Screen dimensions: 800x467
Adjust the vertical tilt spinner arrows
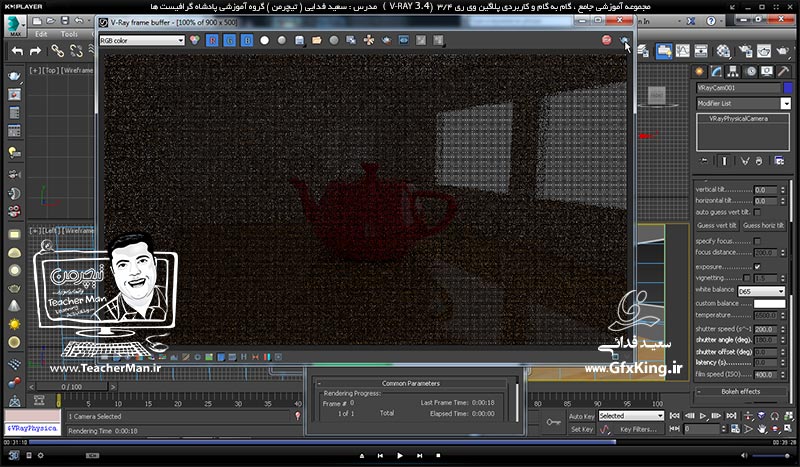coord(783,190)
